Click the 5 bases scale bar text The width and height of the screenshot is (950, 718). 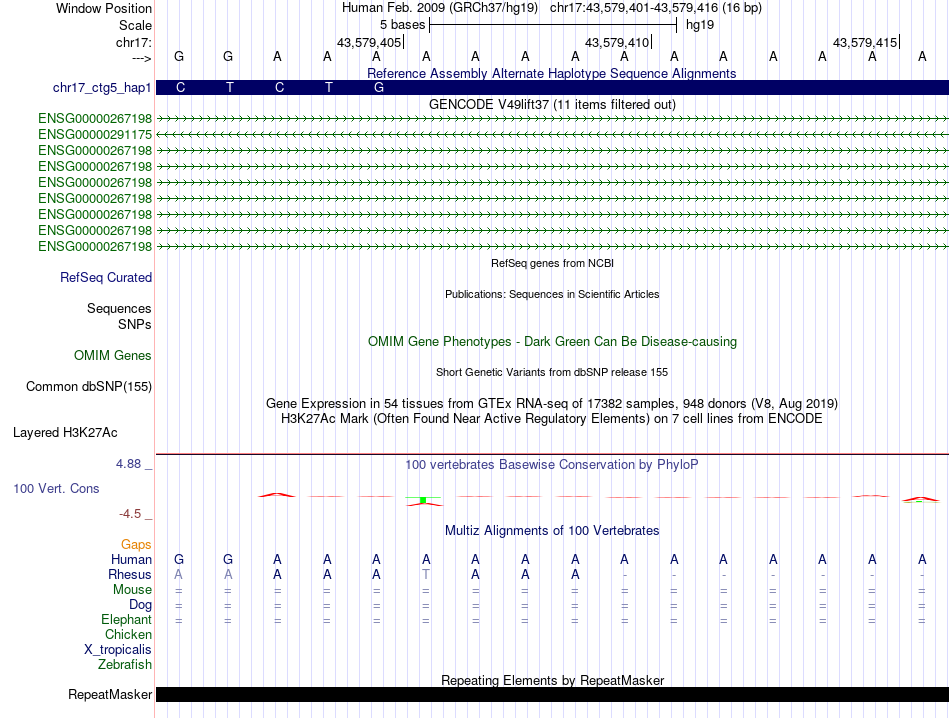coord(402,25)
